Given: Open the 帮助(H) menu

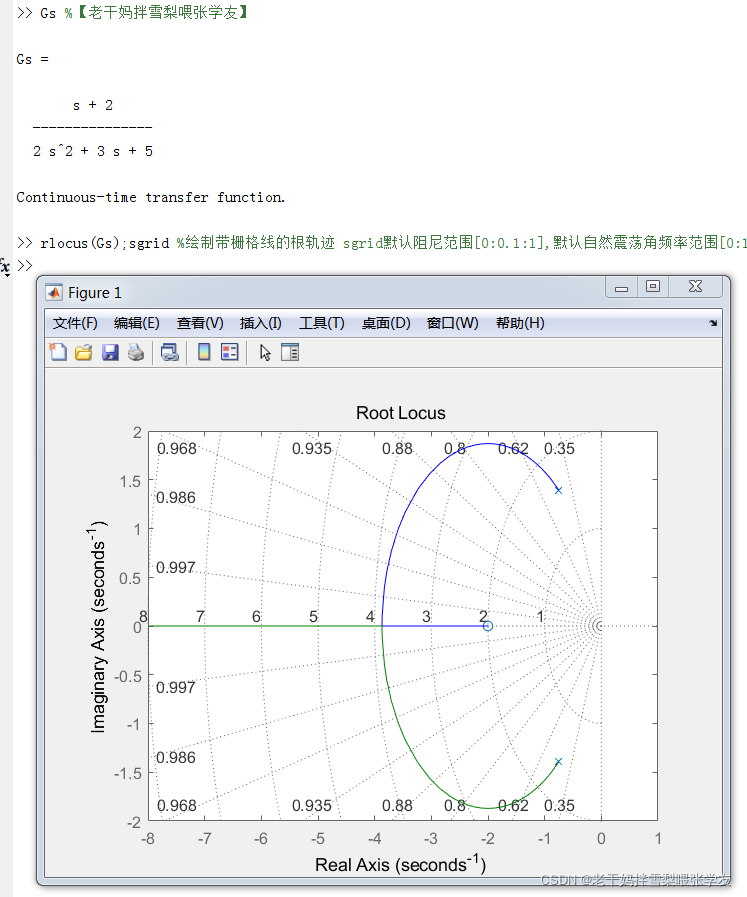Looking at the screenshot, I should coord(520,323).
